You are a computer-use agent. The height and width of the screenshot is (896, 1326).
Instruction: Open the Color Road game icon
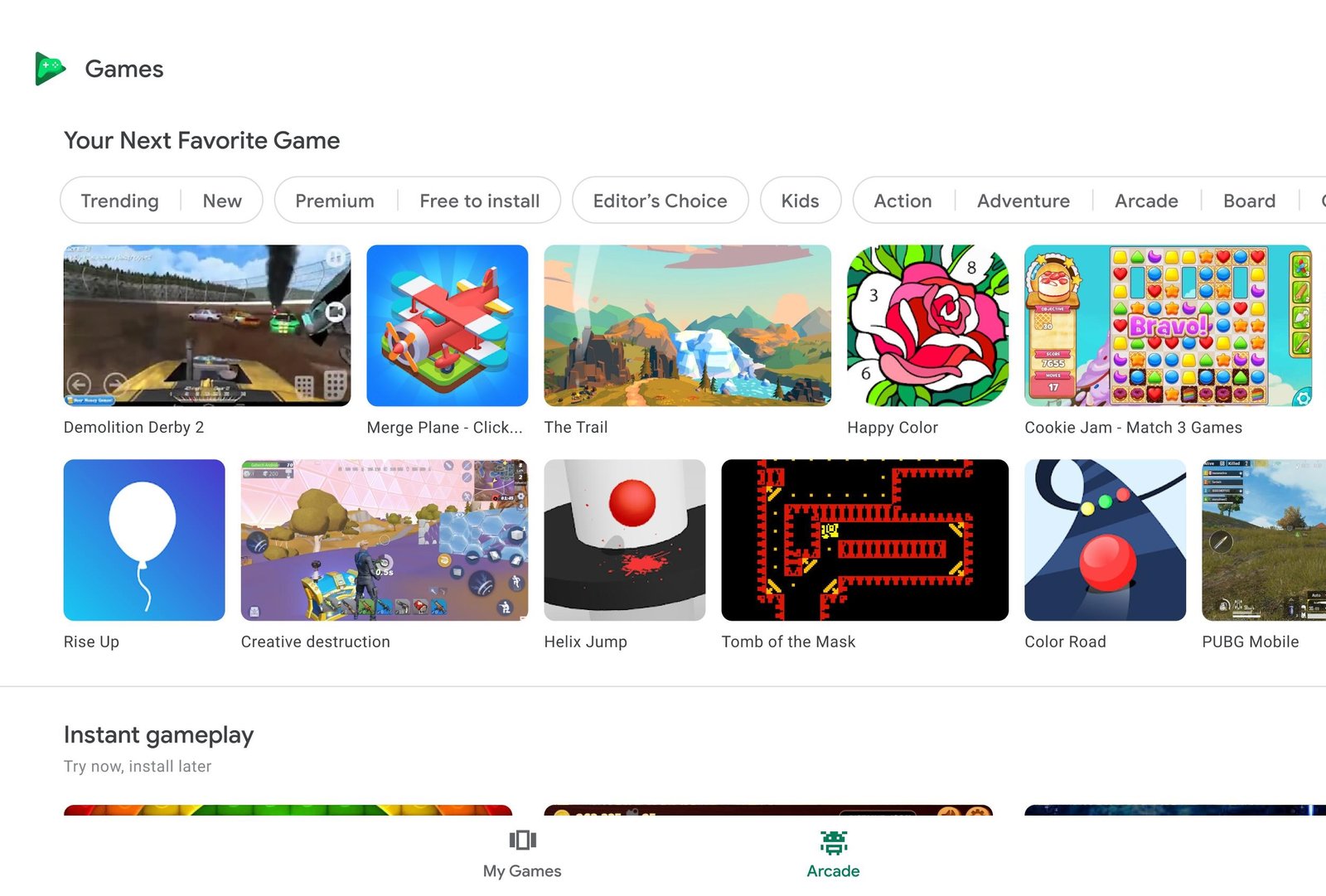[x=1105, y=540]
